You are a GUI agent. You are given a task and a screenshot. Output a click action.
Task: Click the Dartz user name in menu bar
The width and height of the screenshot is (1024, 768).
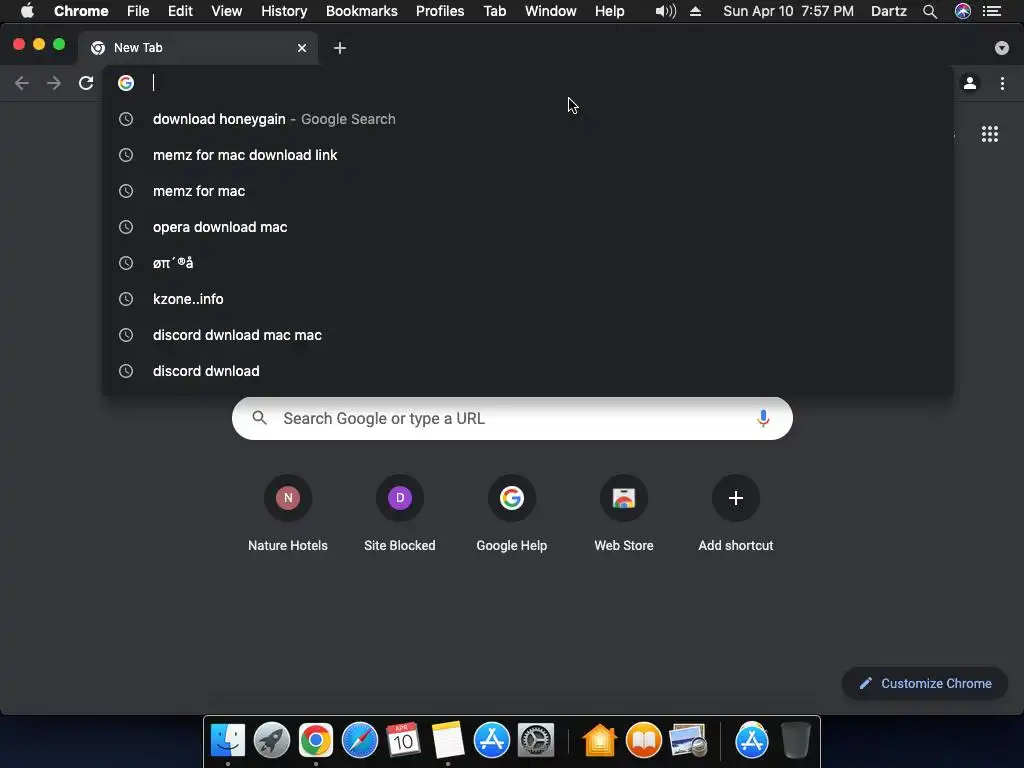tap(889, 11)
